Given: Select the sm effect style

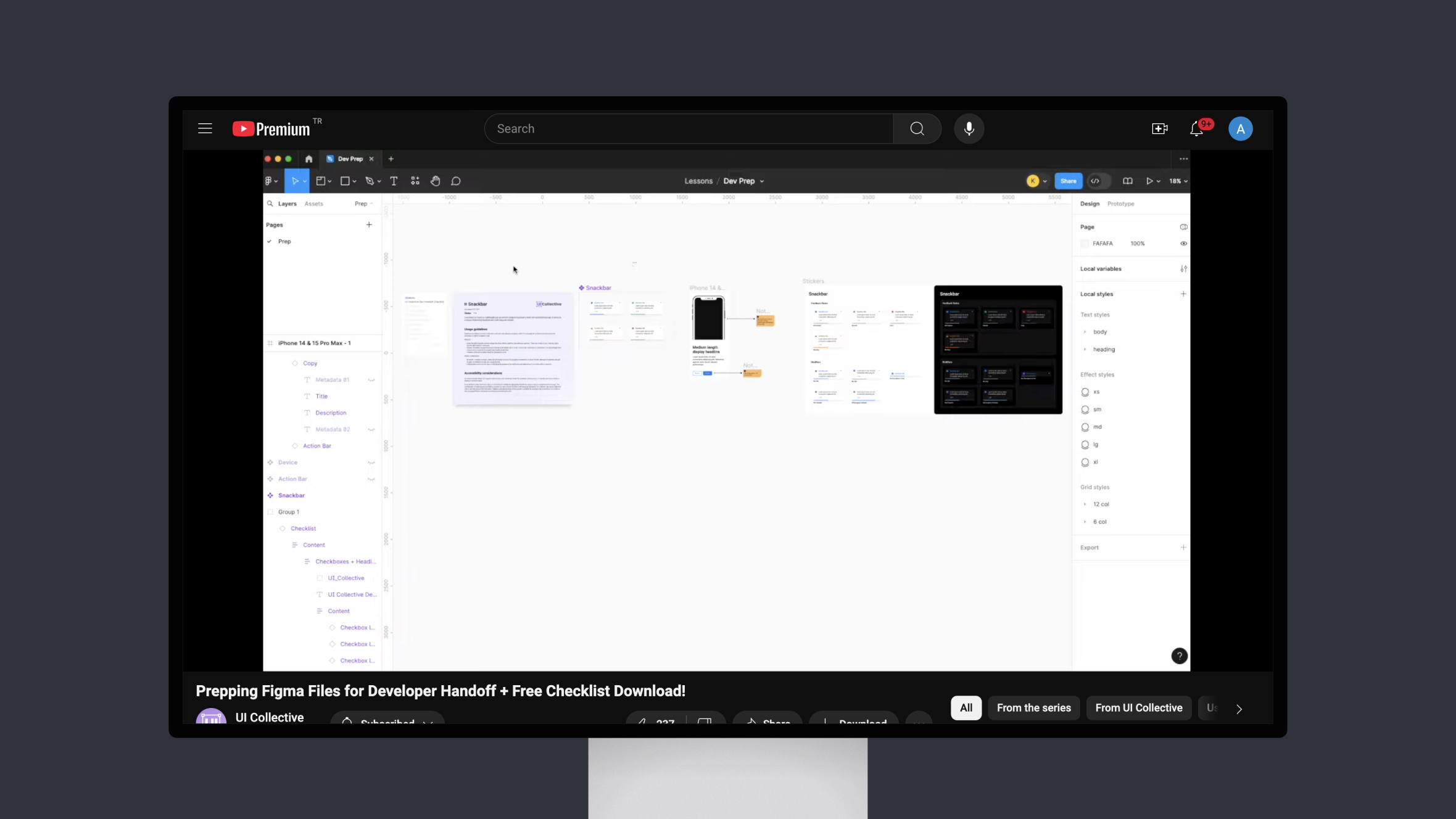Looking at the screenshot, I should [1092, 409].
